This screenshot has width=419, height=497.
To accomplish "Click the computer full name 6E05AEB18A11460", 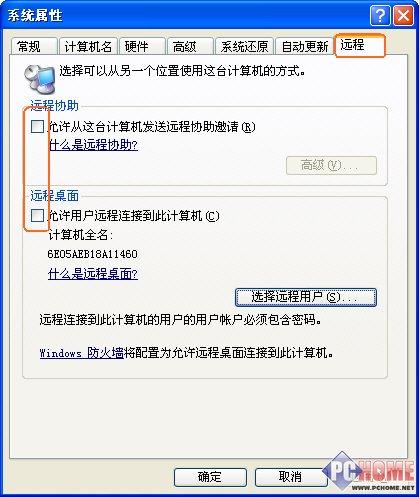I will pos(93,254).
